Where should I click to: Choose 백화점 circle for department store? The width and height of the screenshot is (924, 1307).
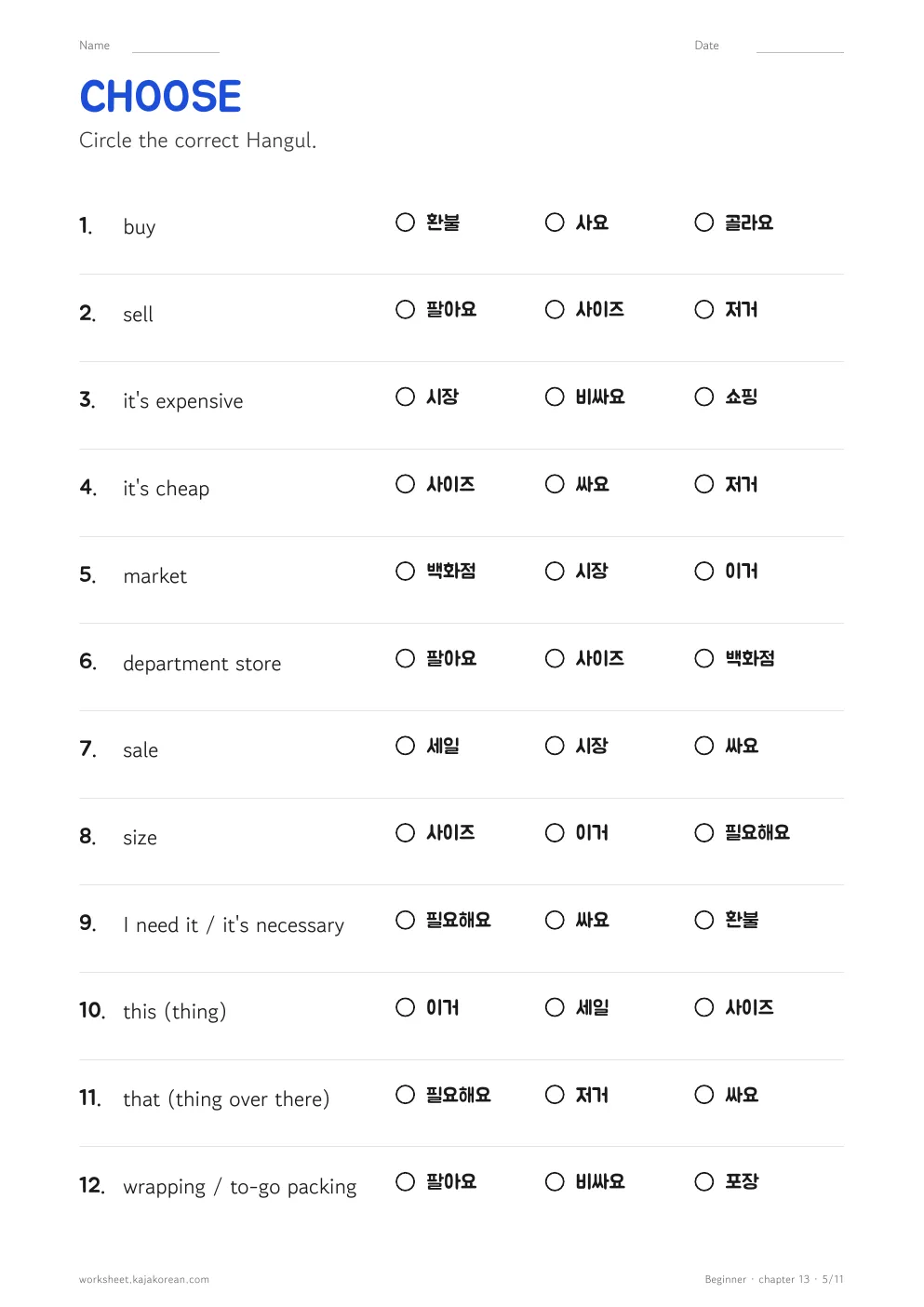(704, 658)
